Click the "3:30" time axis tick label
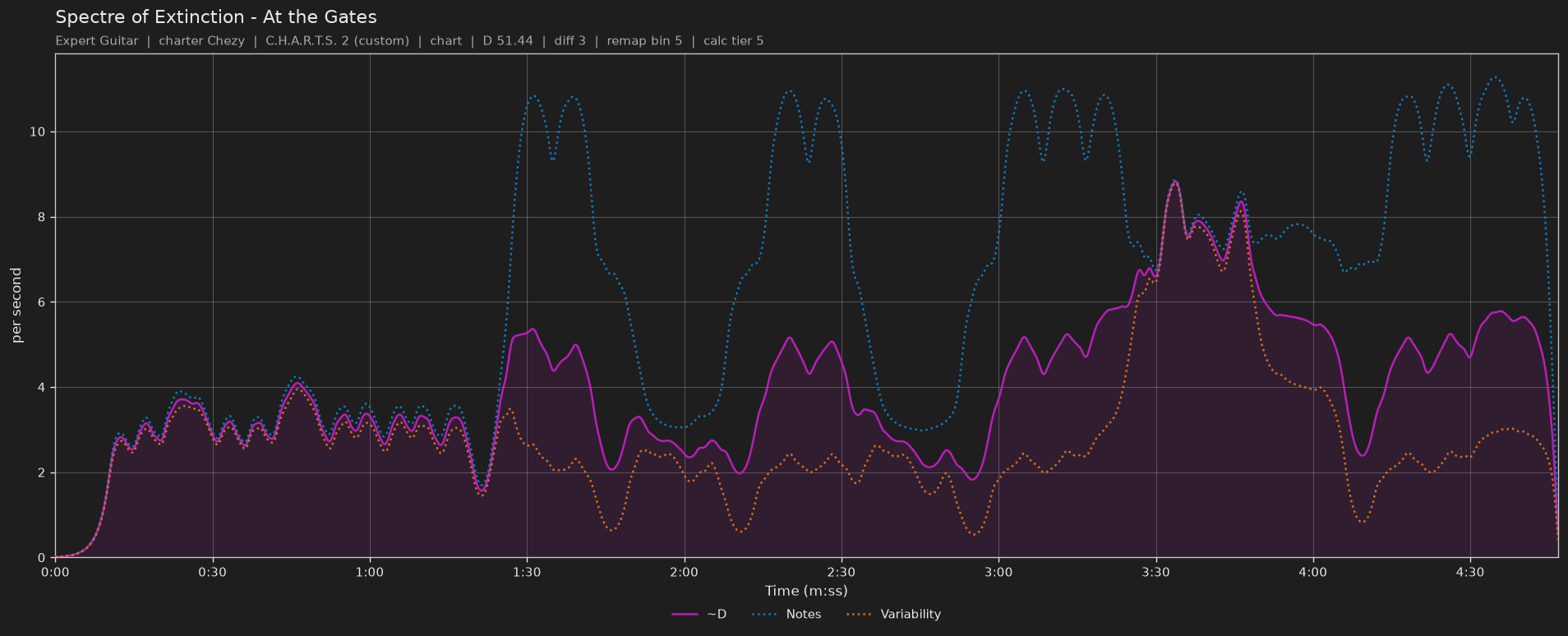This screenshot has width=1568, height=636. point(1155,572)
